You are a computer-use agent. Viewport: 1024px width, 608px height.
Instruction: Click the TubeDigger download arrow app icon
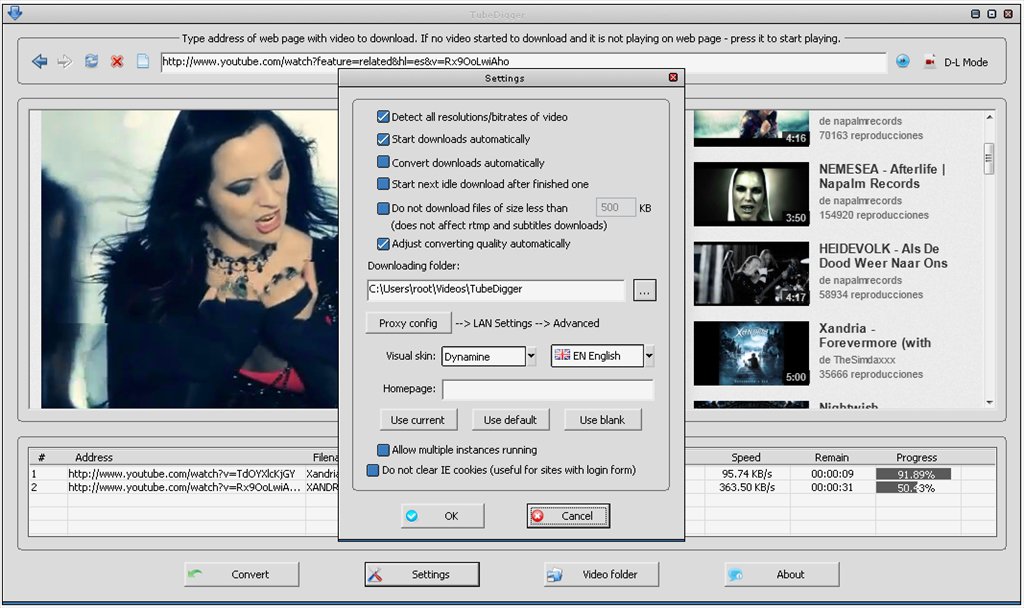[x=14, y=12]
